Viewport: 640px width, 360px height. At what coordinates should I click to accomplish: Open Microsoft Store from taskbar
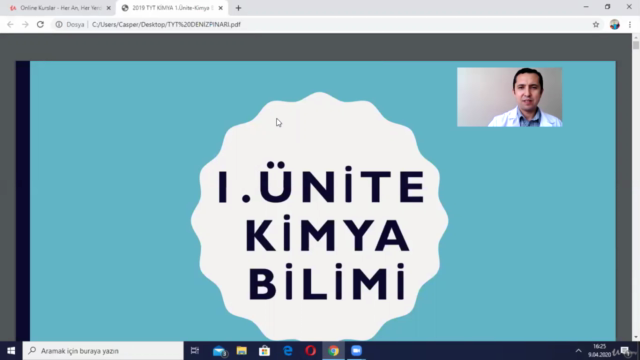coord(264,351)
